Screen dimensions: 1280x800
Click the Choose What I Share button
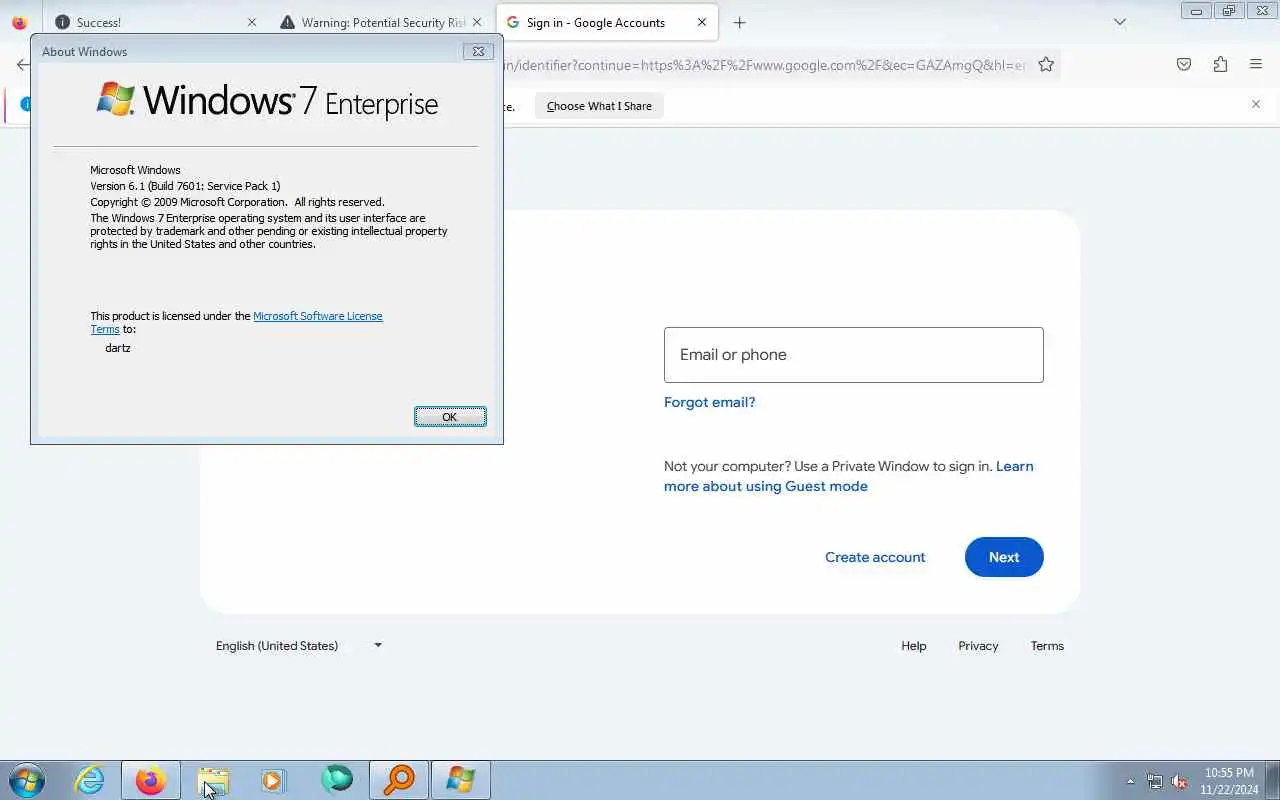coord(599,105)
